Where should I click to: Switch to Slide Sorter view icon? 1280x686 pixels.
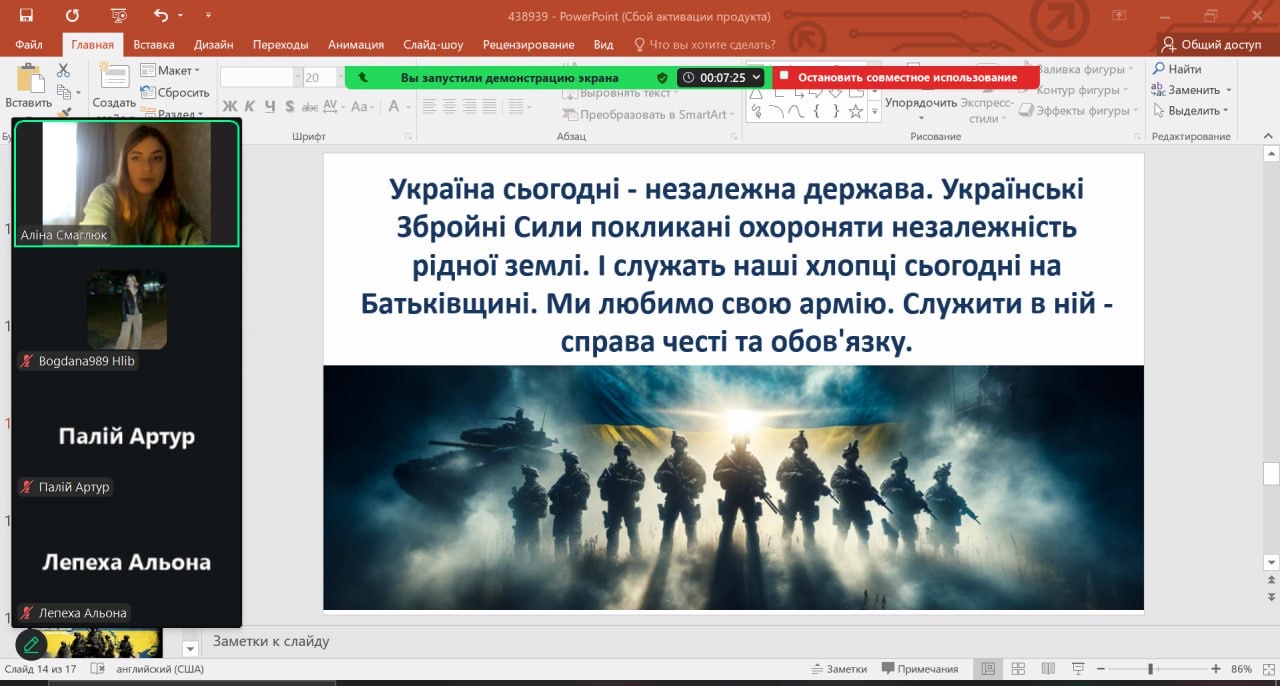point(1018,668)
